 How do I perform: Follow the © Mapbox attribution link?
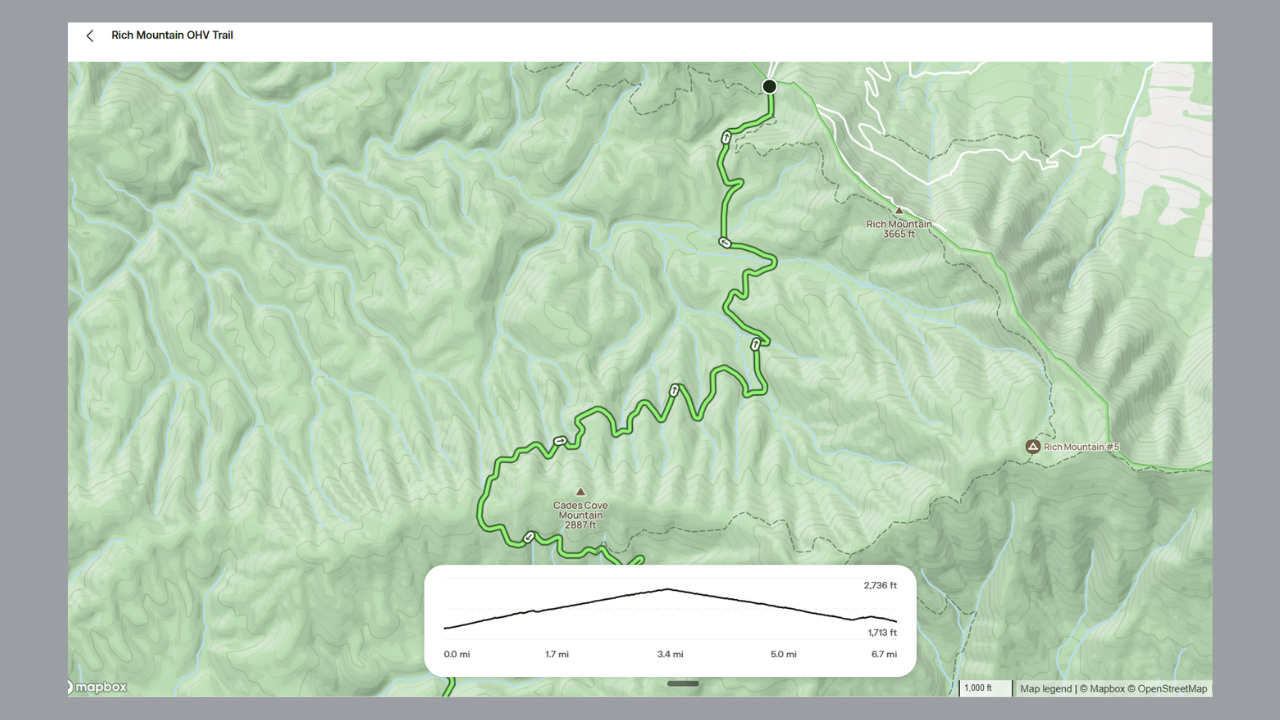point(1103,689)
